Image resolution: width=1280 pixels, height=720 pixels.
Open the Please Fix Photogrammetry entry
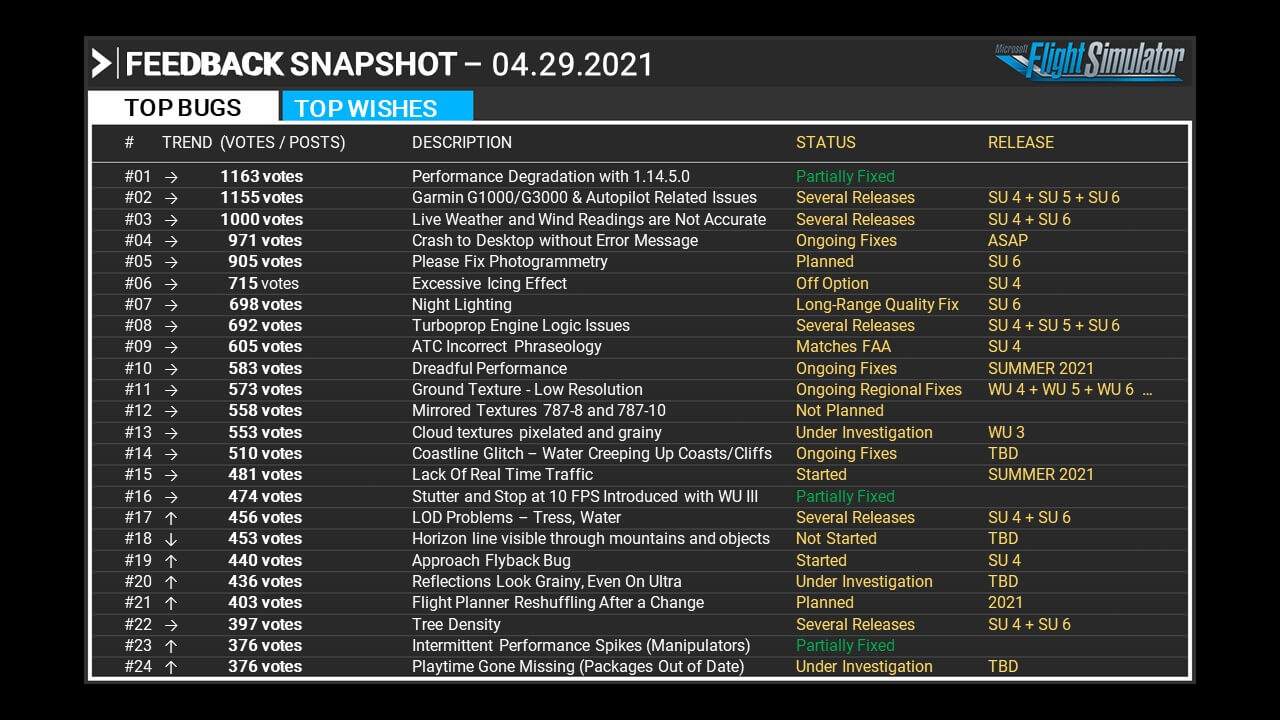509,262
